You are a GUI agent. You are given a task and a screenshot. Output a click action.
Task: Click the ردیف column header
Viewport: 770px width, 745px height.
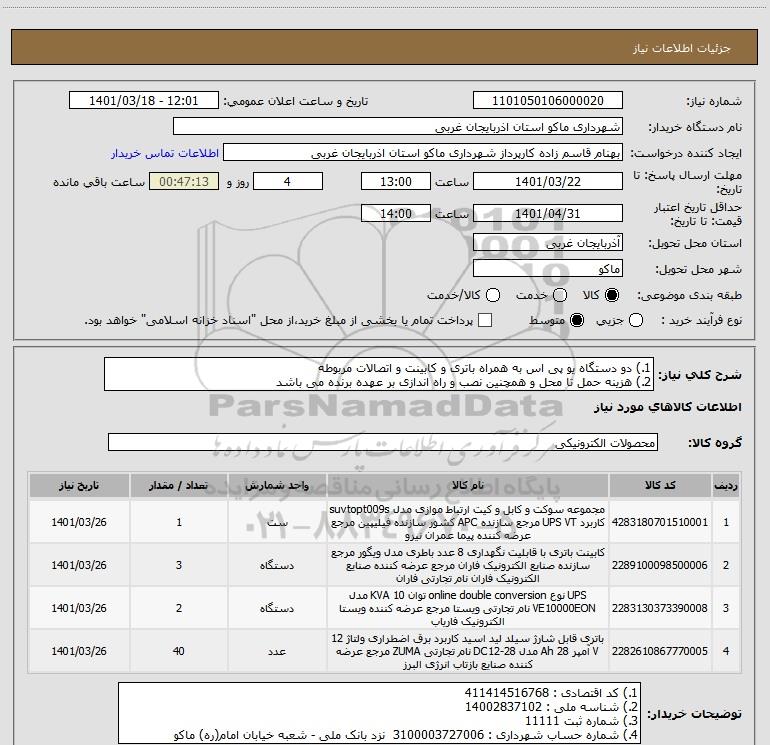point(726,486)
